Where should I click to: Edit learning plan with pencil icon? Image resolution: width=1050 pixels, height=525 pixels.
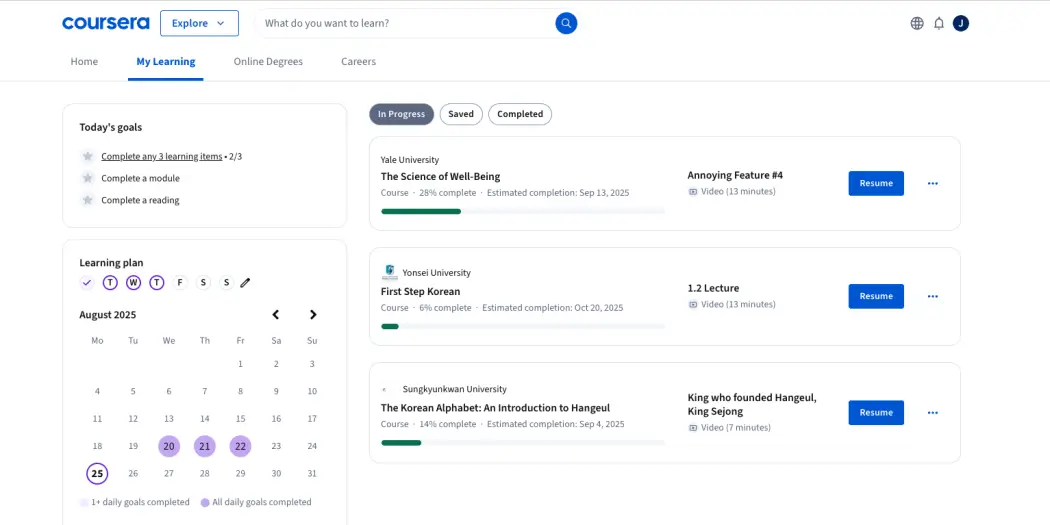(x=245, y=283)
